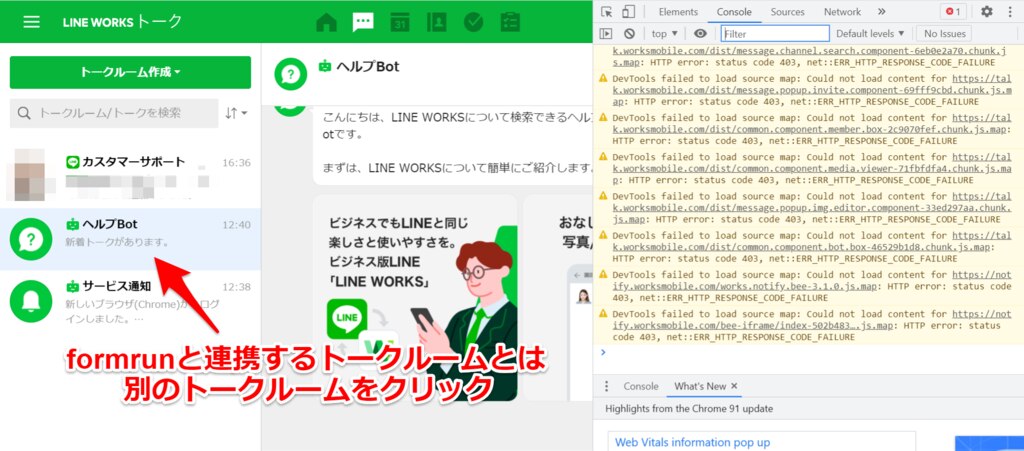Select the Console tab in bottom drawer

pos(641,386)
